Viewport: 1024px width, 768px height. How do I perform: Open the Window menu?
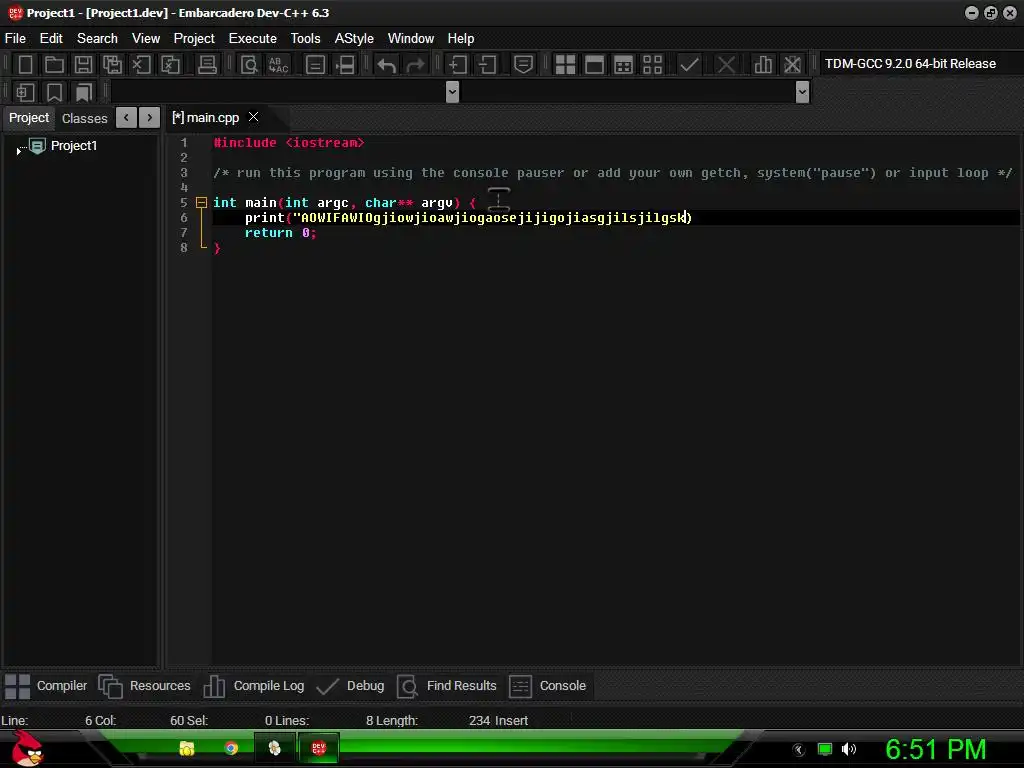pyautogui.click(x=411, y=39)
